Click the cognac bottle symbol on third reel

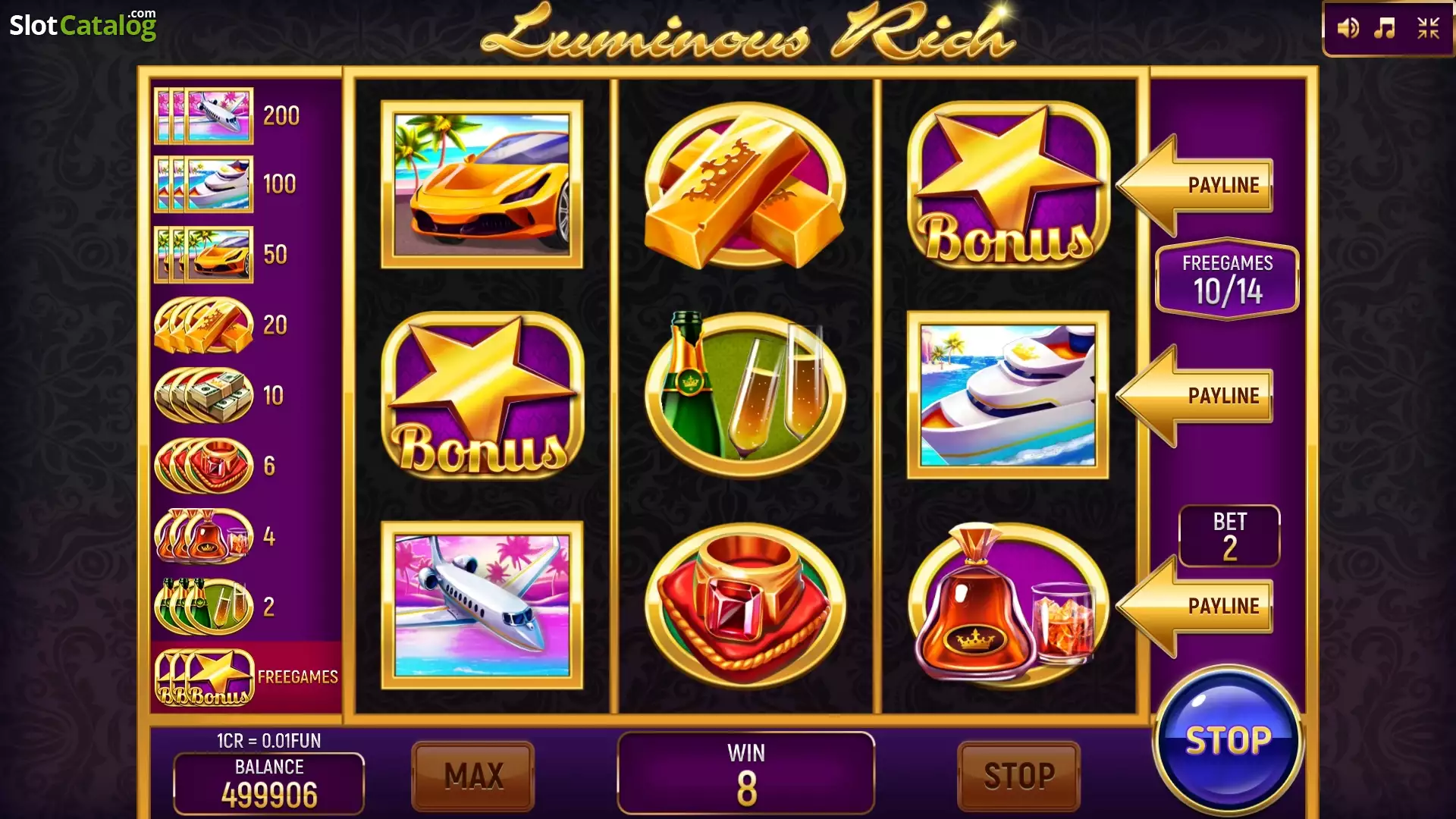(1009, 604)
